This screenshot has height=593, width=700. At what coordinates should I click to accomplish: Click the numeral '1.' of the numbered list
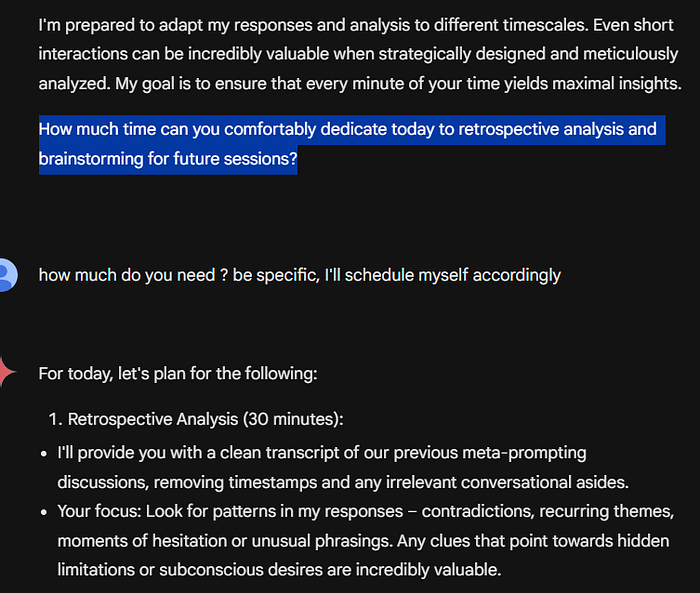(x=55, y=419)
